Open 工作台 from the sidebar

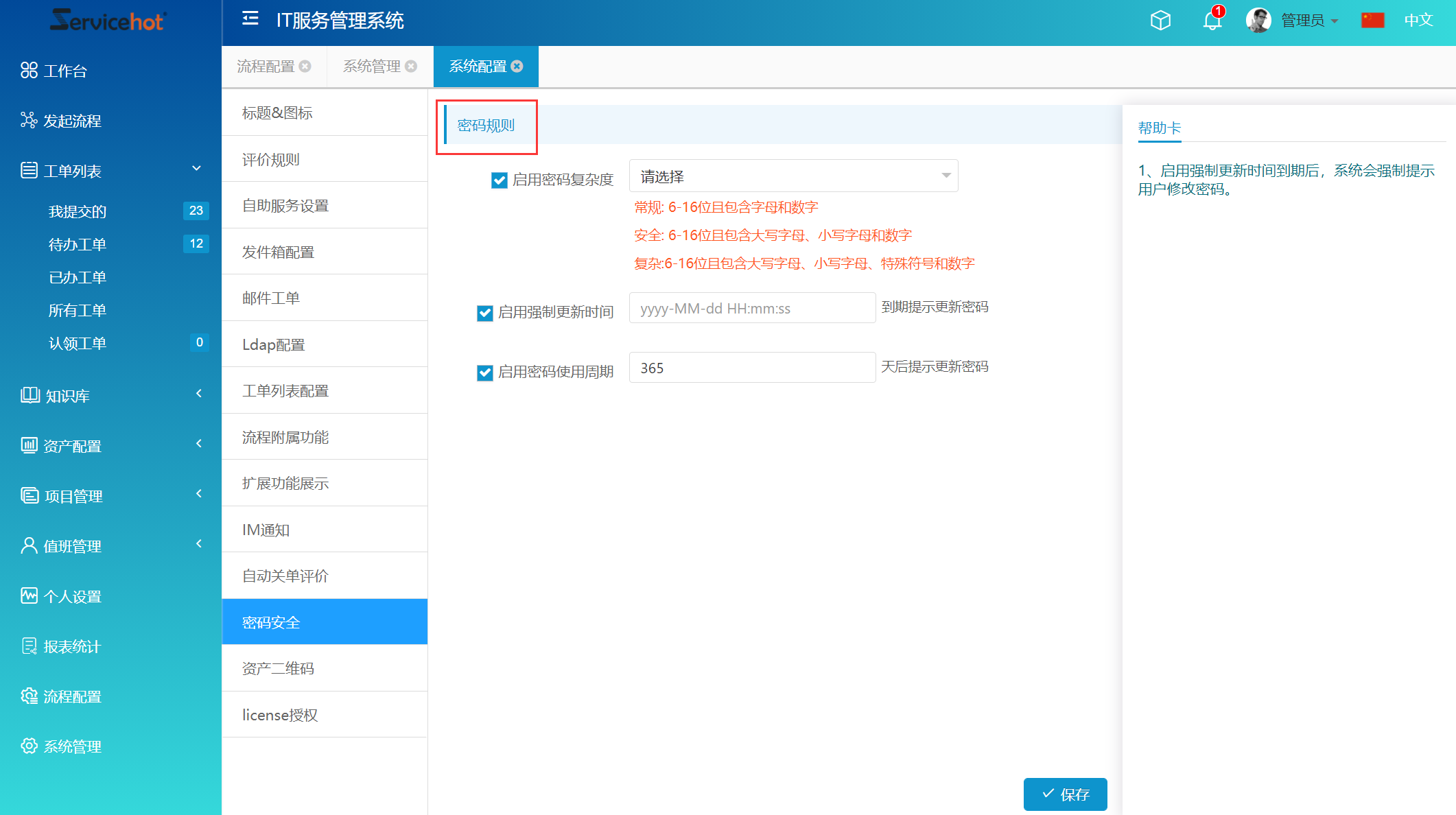click(65, 71)
